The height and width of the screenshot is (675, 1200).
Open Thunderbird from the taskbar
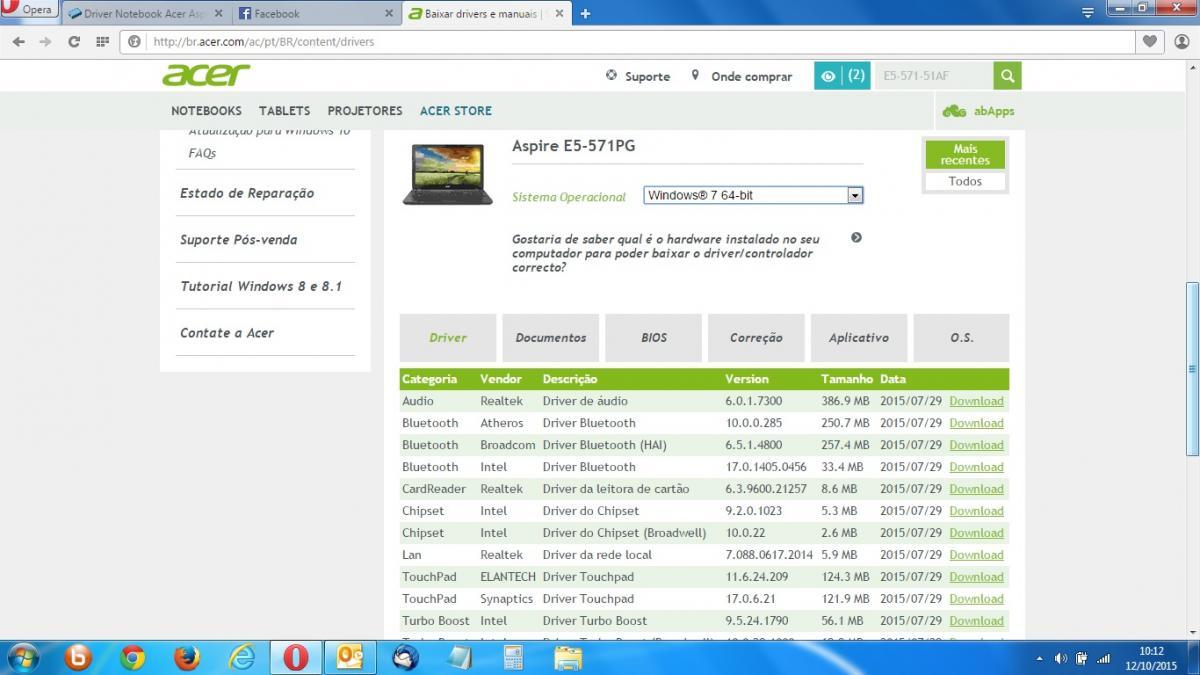pos(405,657)
